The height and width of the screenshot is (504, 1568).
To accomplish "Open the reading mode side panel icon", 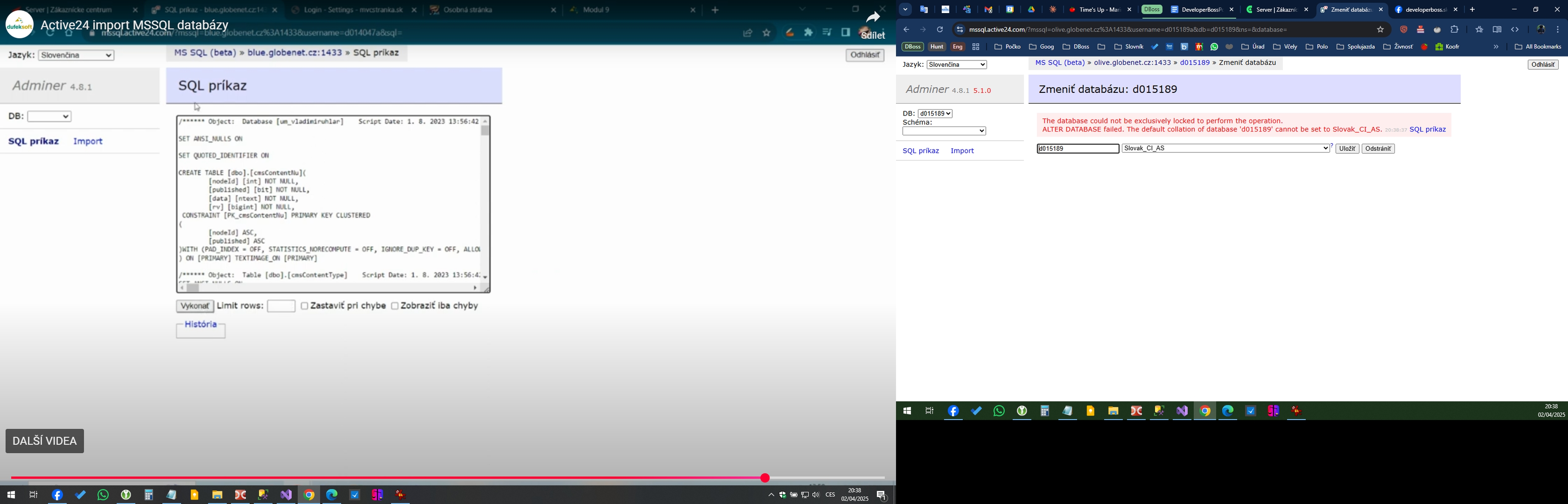I will (x=1497, y=29).
